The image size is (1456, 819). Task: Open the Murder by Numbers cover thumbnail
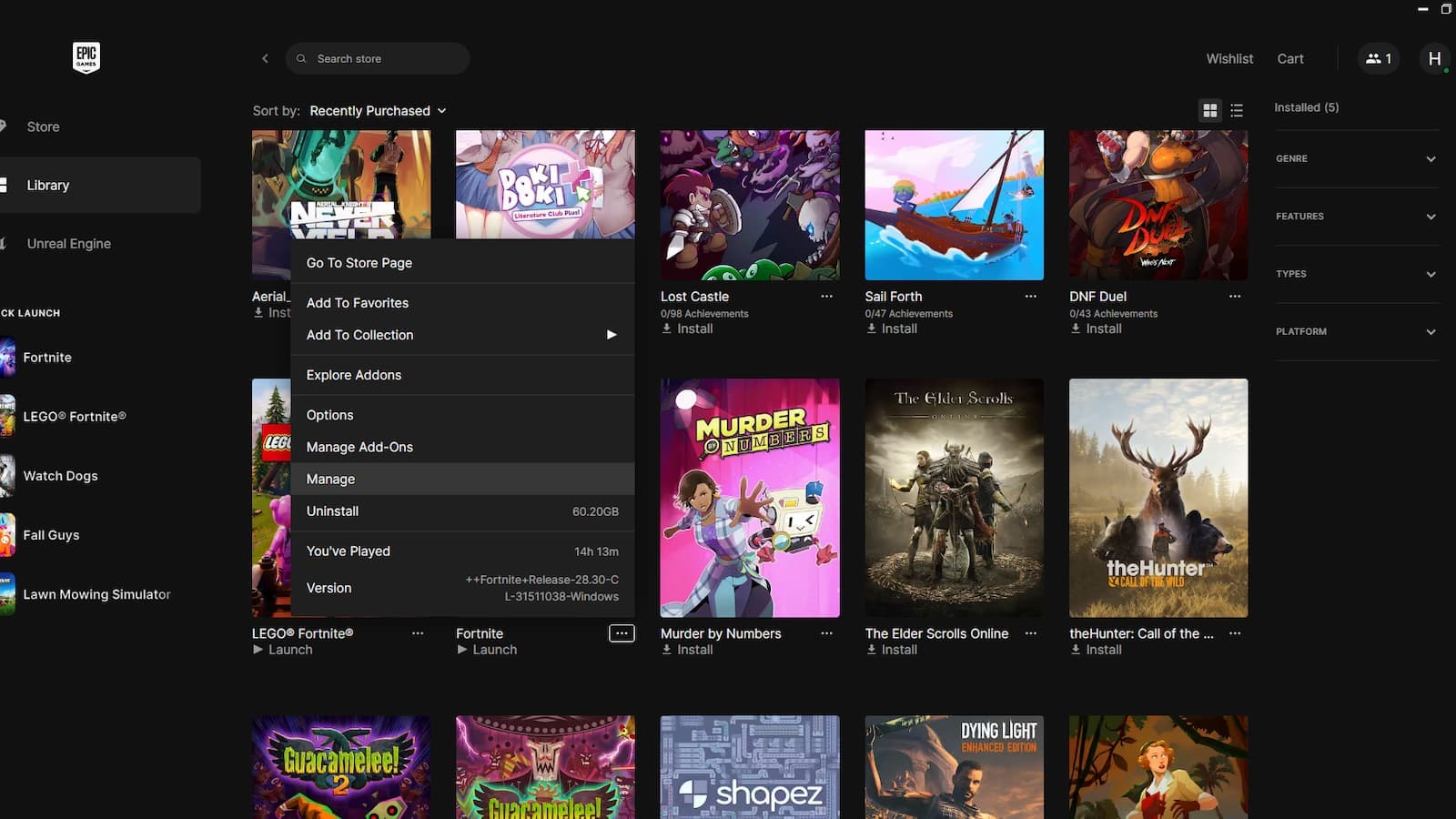(750, 498)
